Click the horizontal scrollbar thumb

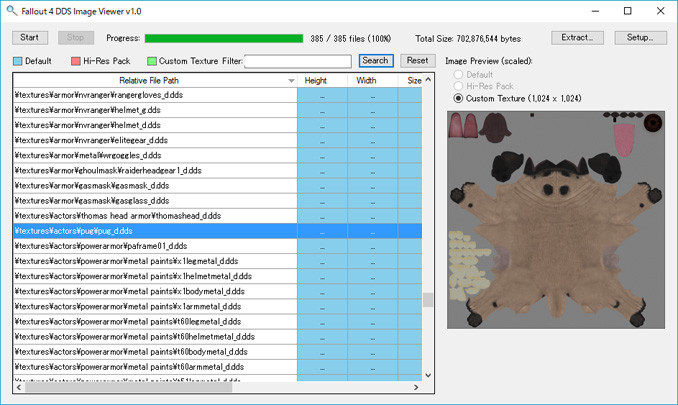(128, 387)
